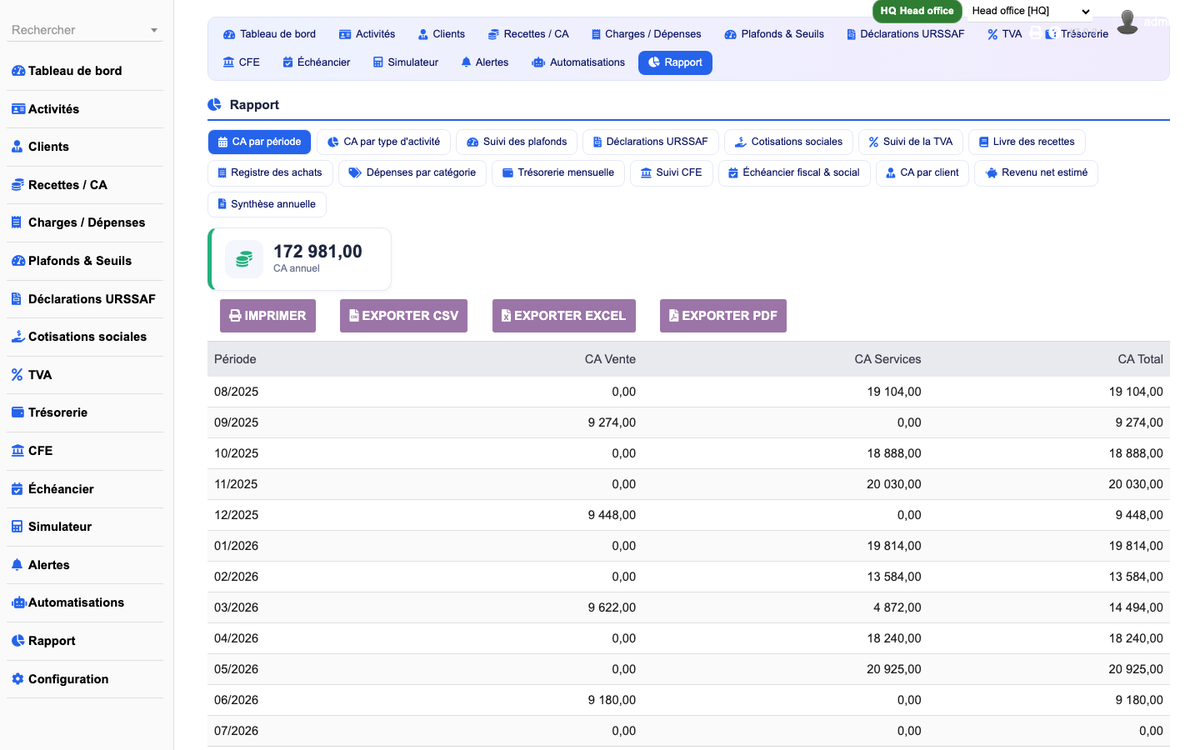1200x750 pixels.
Task: Open Charges / Dépenses in sidebar
Action: pos(78,223)
